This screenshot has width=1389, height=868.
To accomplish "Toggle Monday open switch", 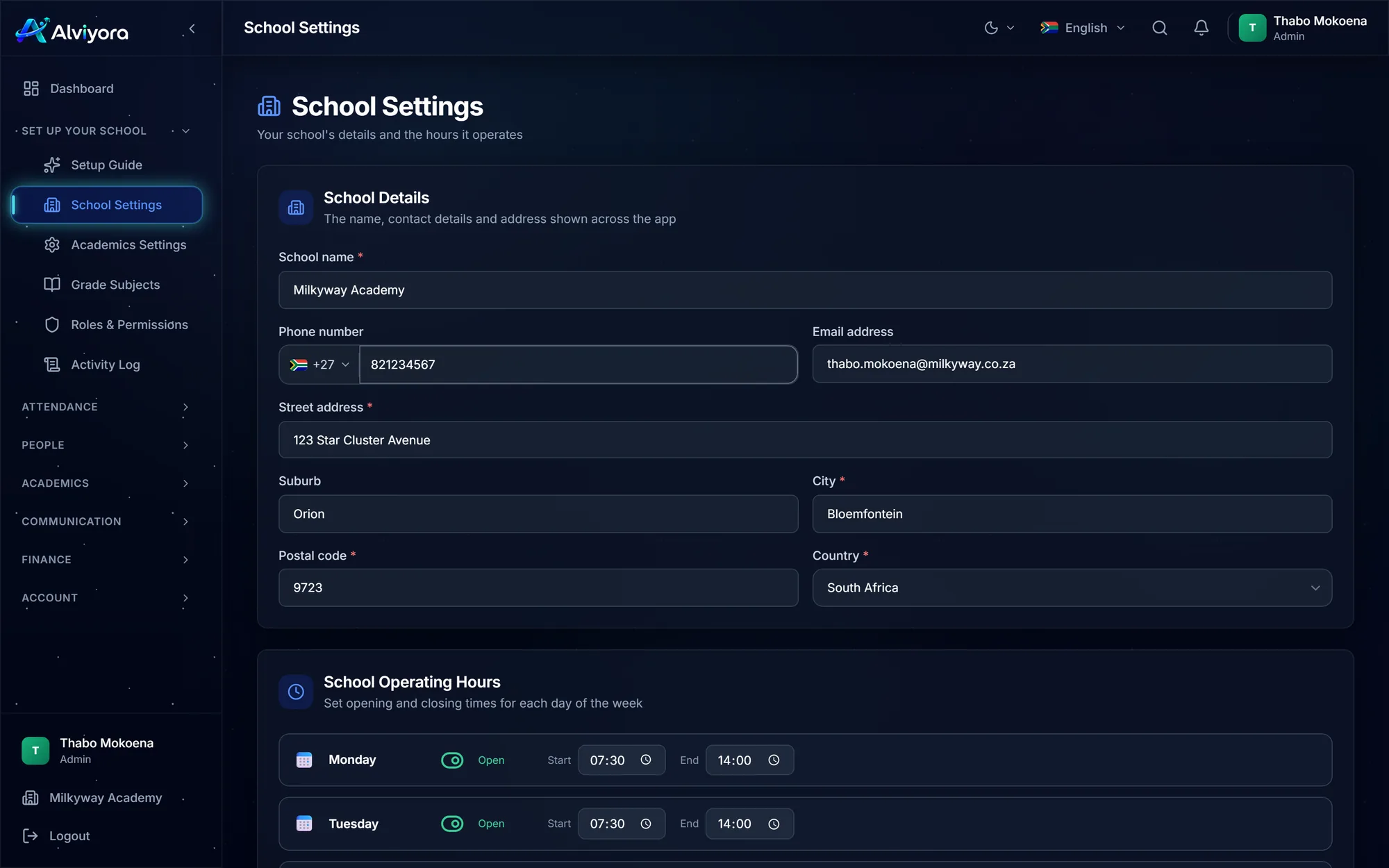I will [x=452, y=760].
